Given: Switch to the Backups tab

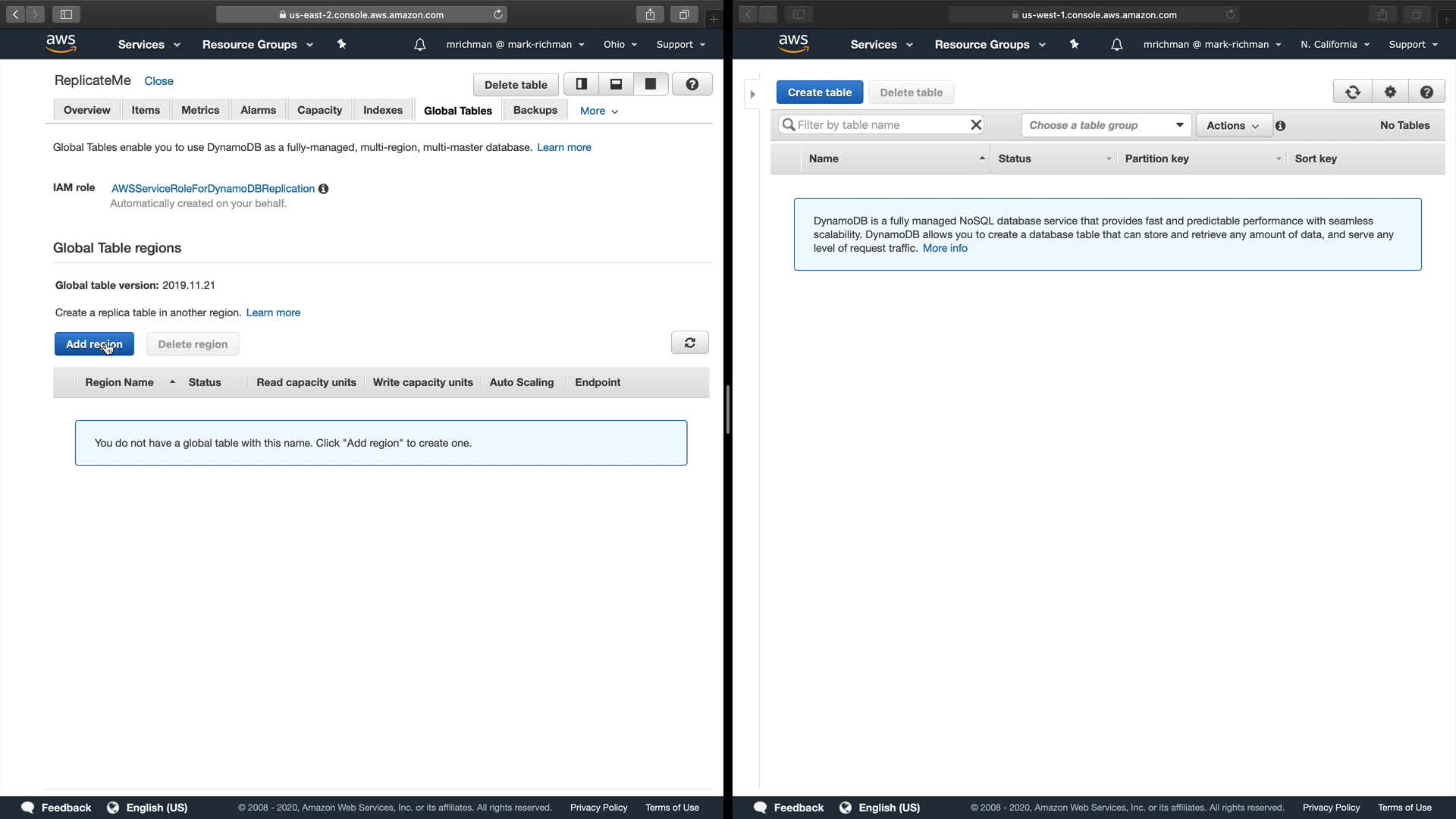Looking at the screenshot, I should click(535, 110).
